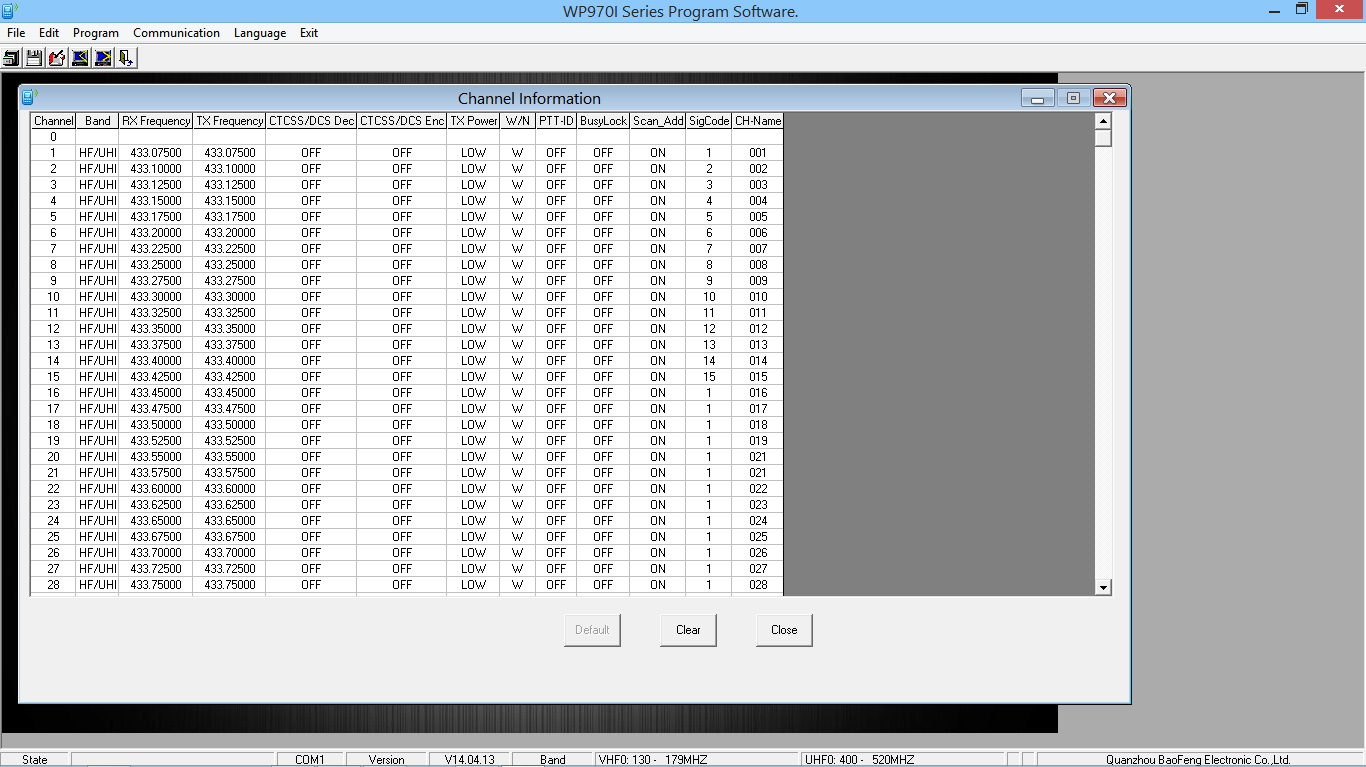The width and height of the screenshot is (1366, 767).
Task: Select RX Frequency 433.37500 in channel 13
Action: click(156, 345)
